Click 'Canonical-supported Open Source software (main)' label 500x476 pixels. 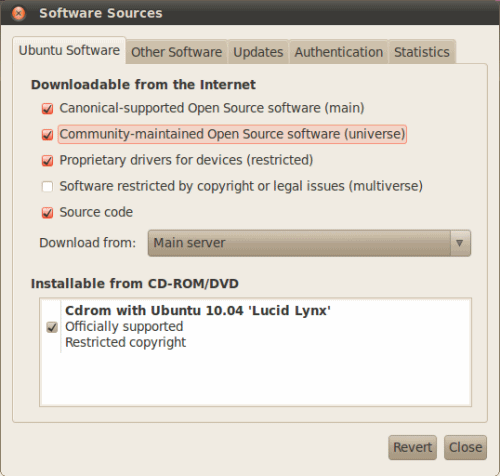click(212, 108)
